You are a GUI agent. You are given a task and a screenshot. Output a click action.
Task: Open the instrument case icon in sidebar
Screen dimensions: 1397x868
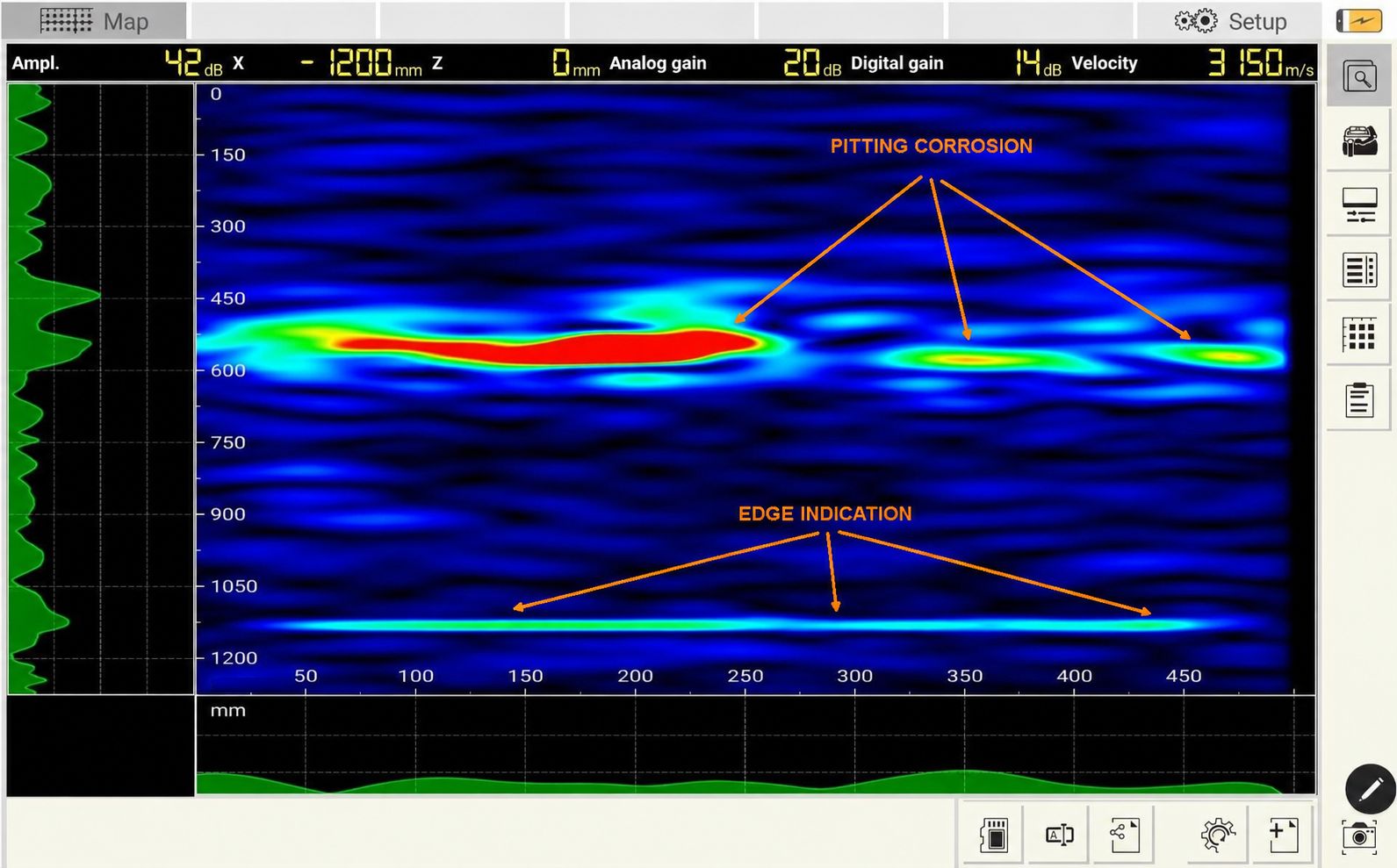coord(1359,140)
